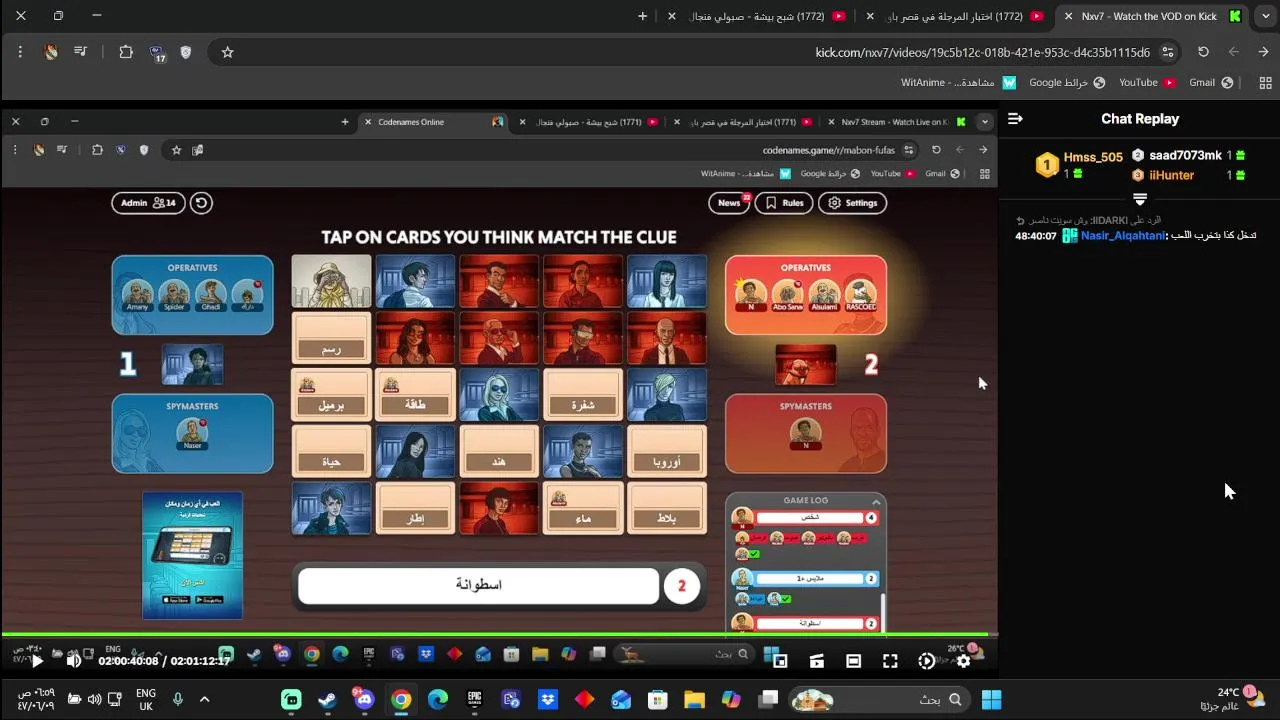The width and height of the screenshot is (1280, 720).
Task: Open the Chrome three-dot menu
Action: [x=20, y=52]
